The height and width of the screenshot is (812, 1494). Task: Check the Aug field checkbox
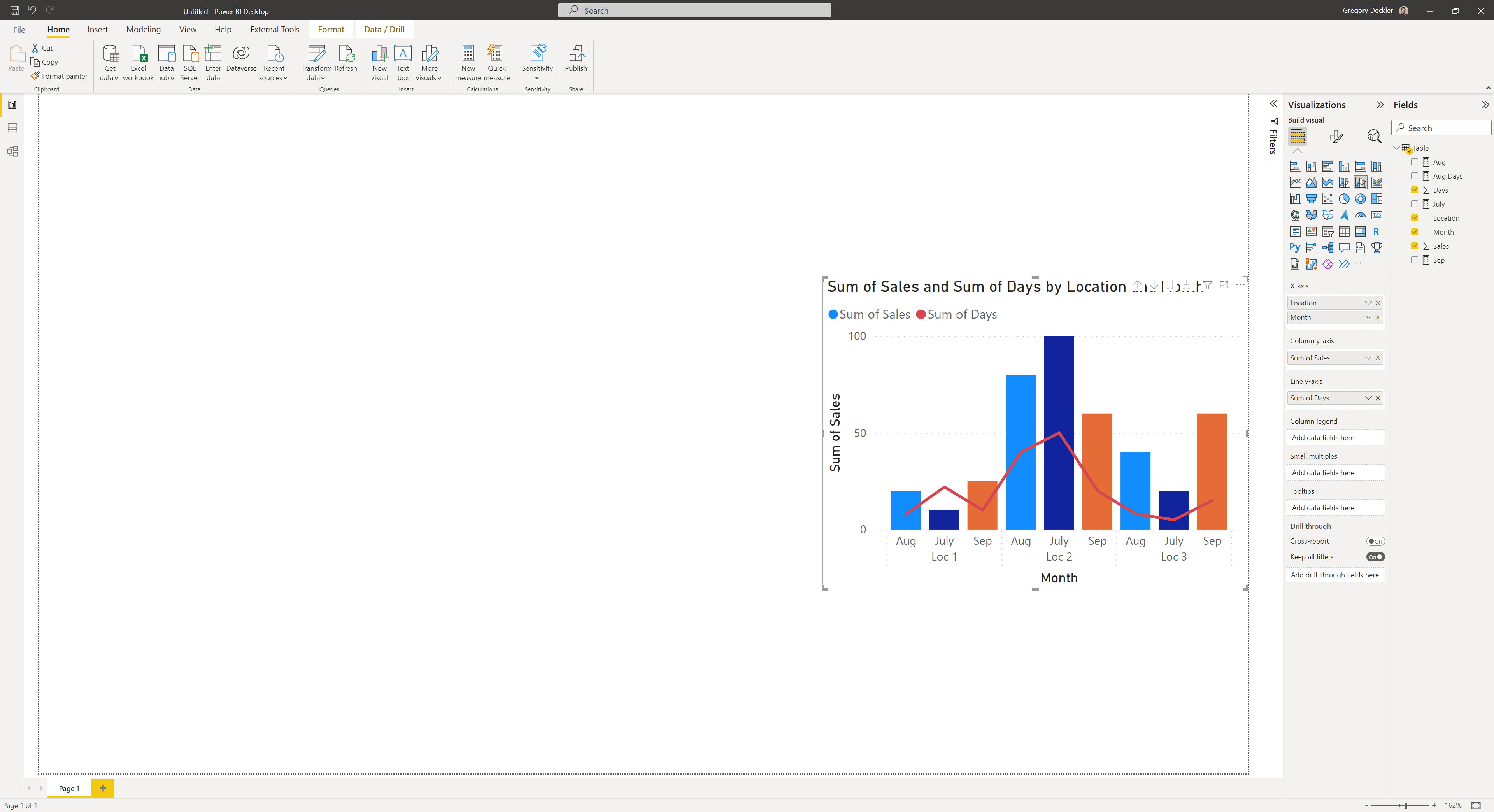click(1415, 162)
